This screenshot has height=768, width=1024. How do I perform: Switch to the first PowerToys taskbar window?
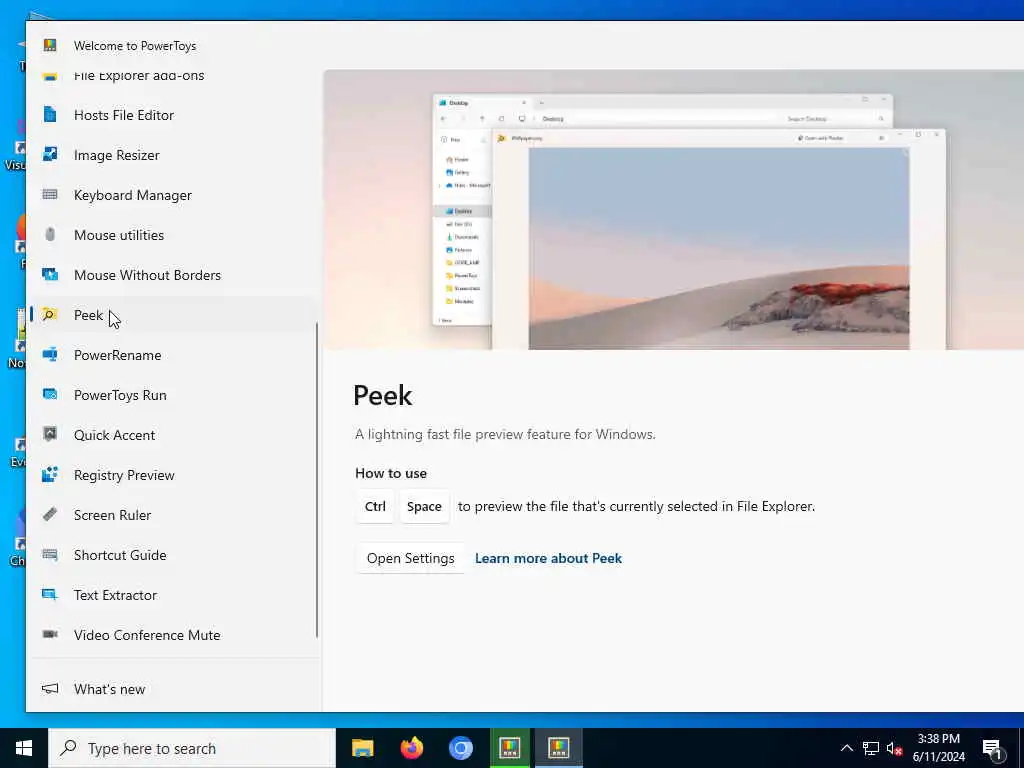pyautogui.click(x=509, y=748)
